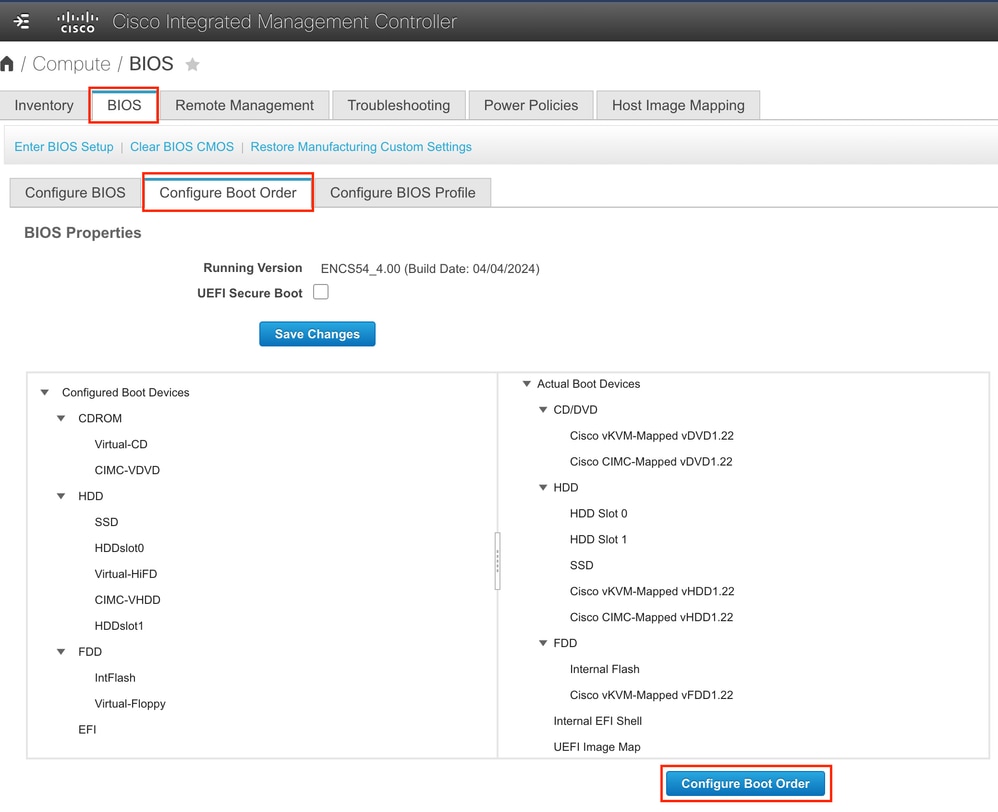The width and height of the screenshot is (998, 812).
Task: Enable the UEFI Secure Boot checkbox
Action: pyautogui.click(x=321, y=292)
